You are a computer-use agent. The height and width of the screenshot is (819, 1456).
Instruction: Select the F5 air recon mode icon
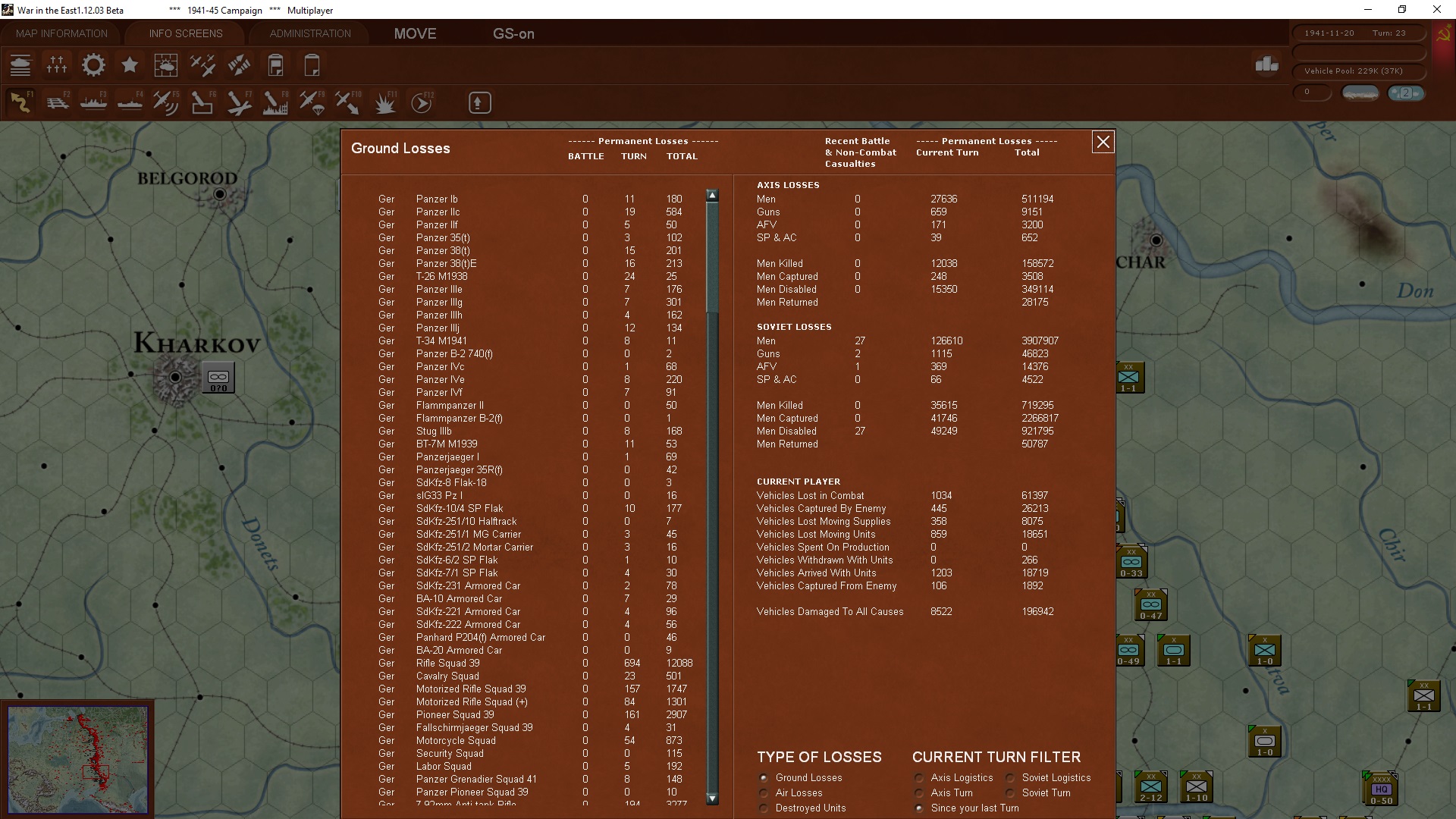tap(166, 102)
